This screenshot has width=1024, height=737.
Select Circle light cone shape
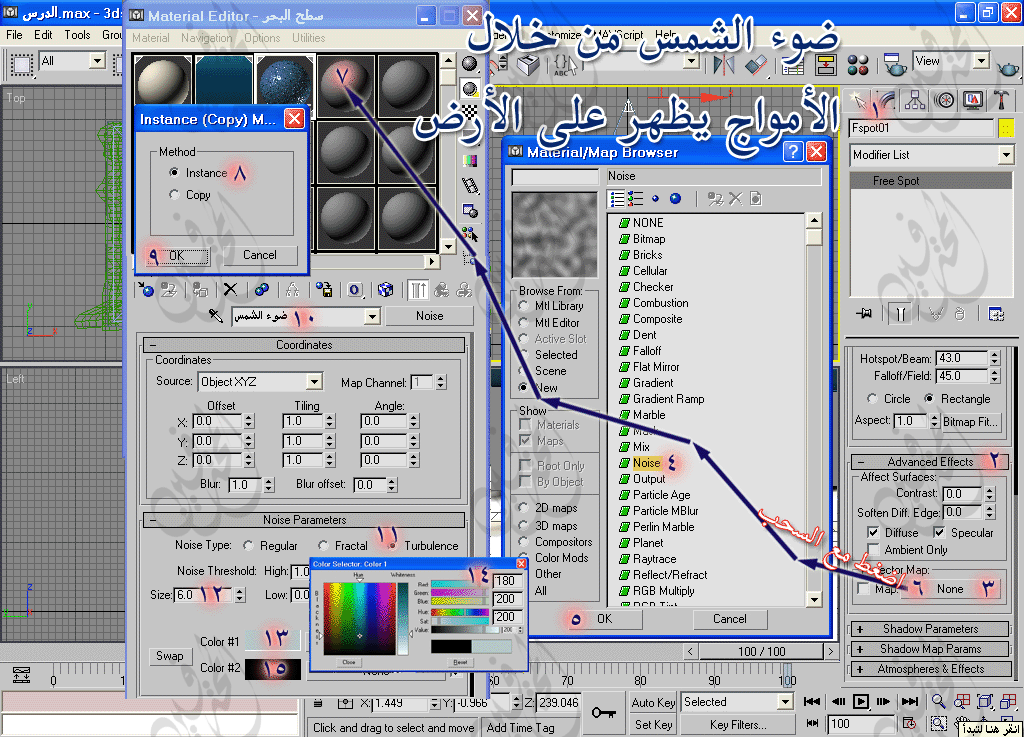coord(872,398)
